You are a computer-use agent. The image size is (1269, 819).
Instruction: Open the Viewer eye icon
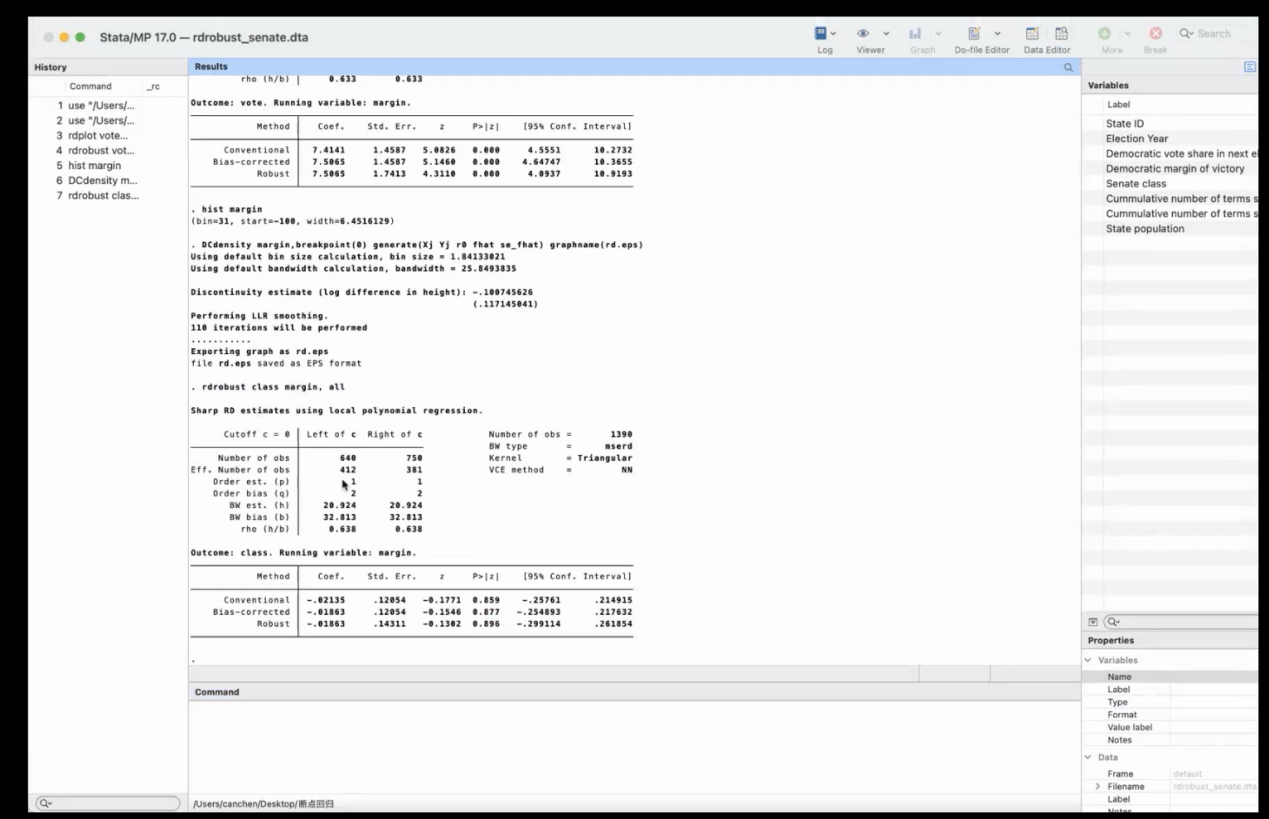[863, 33]
